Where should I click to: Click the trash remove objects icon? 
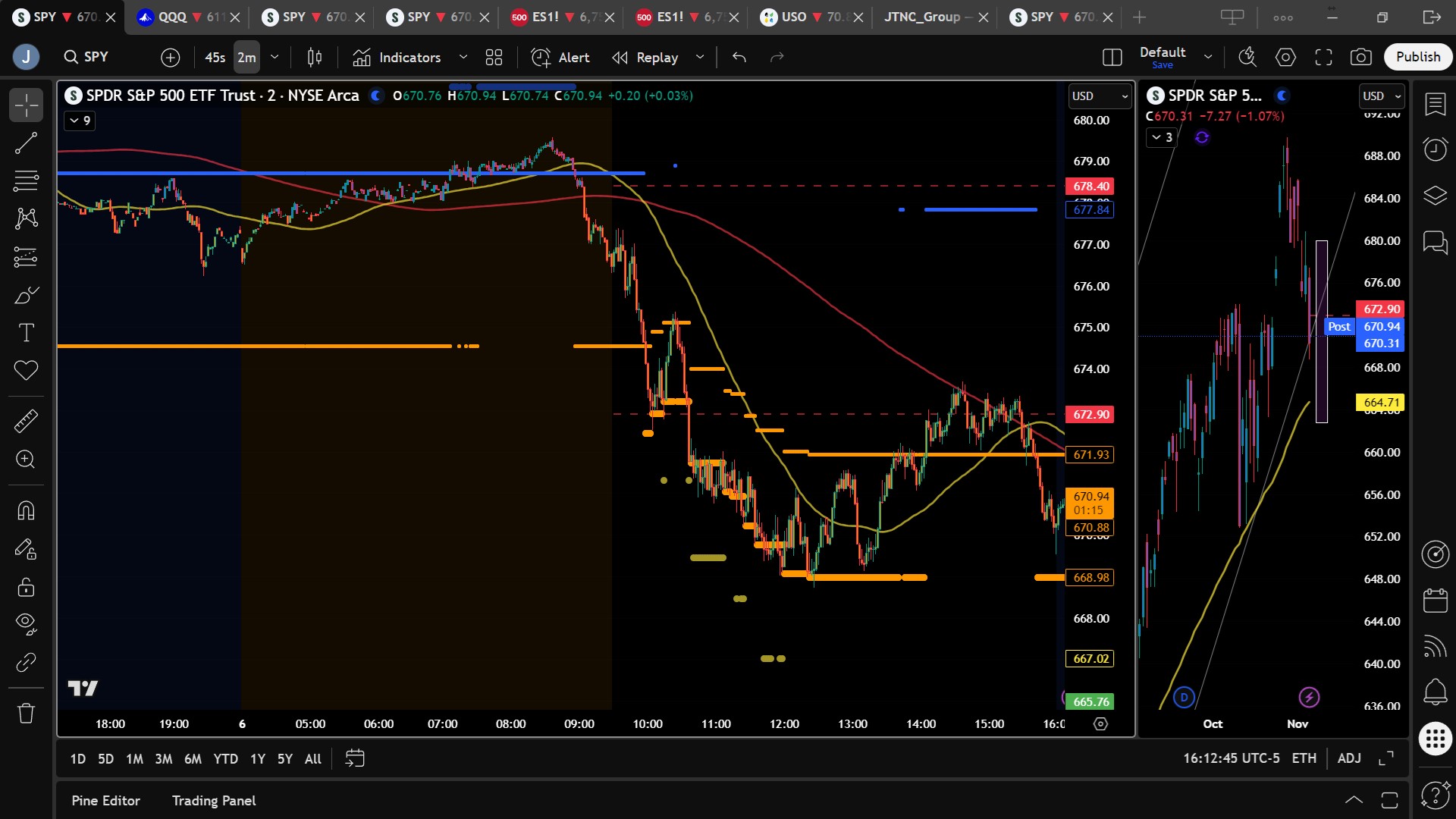26,713
